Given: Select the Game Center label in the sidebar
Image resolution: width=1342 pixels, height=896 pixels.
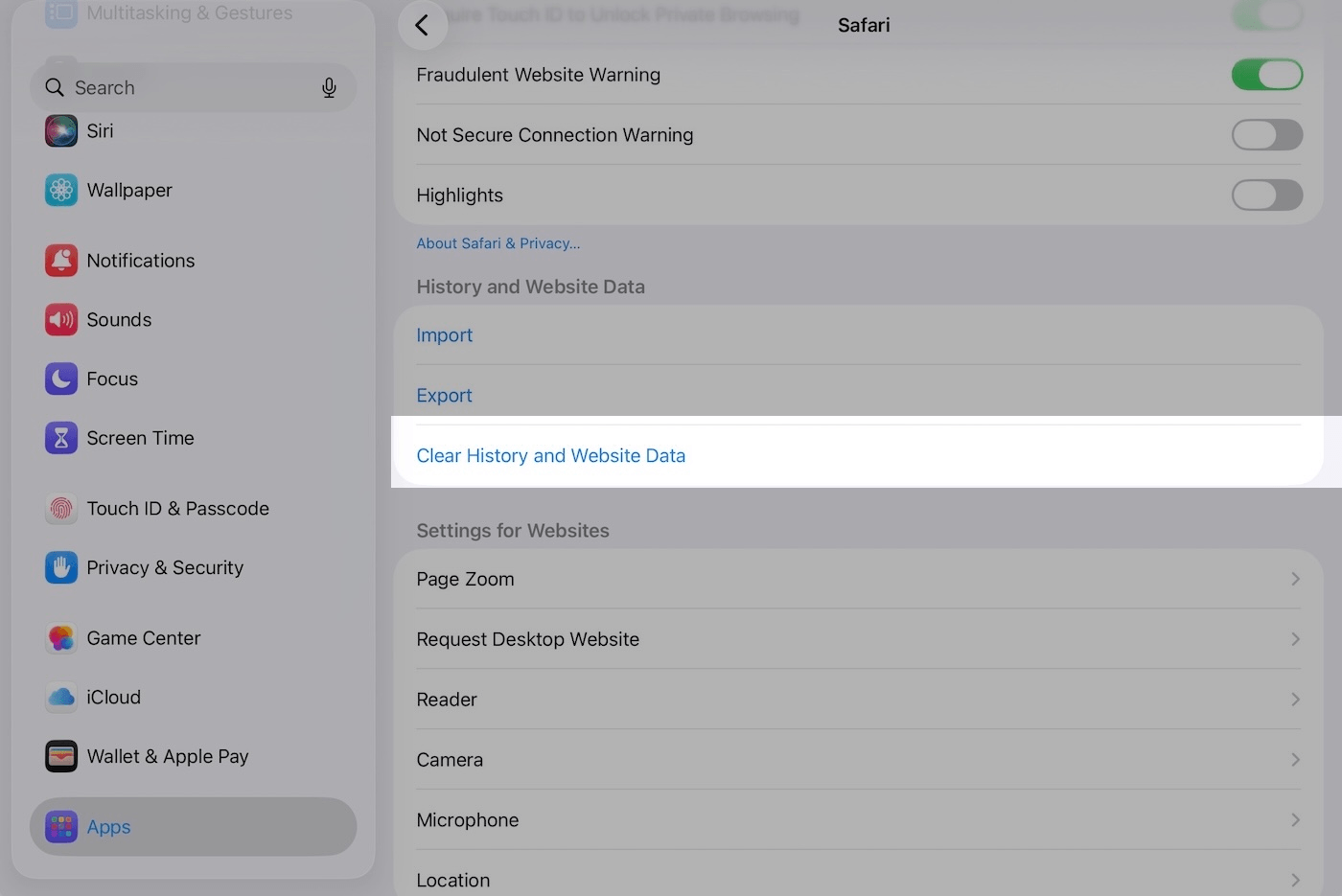Looking at the screenshot, I should 144,638.
